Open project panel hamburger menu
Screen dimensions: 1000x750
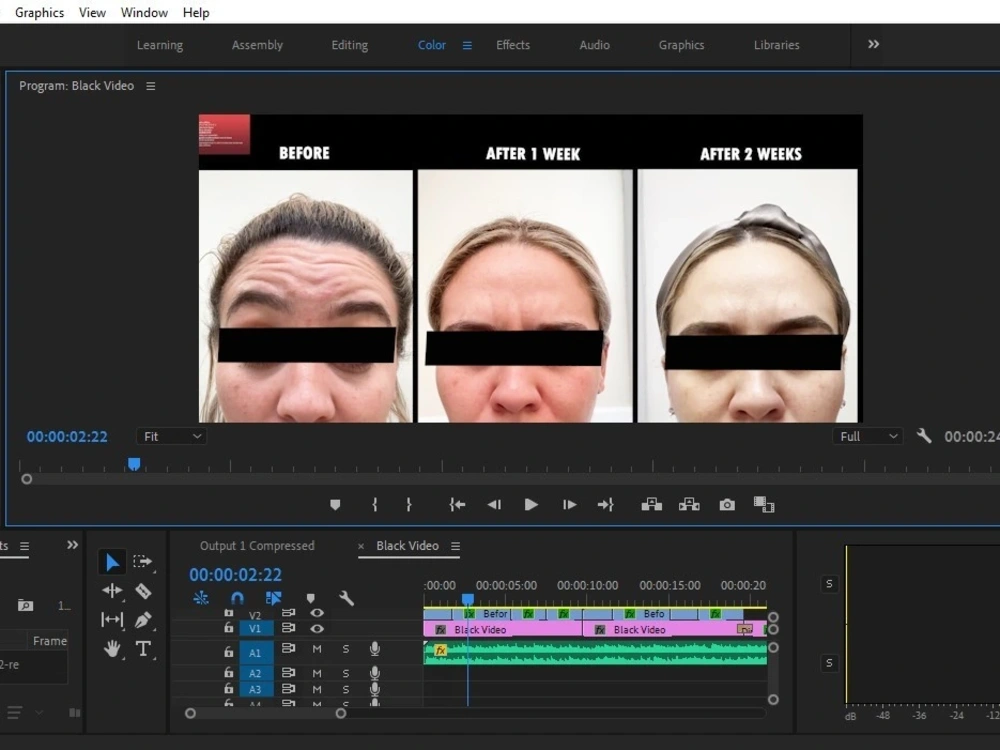[24, 546]
